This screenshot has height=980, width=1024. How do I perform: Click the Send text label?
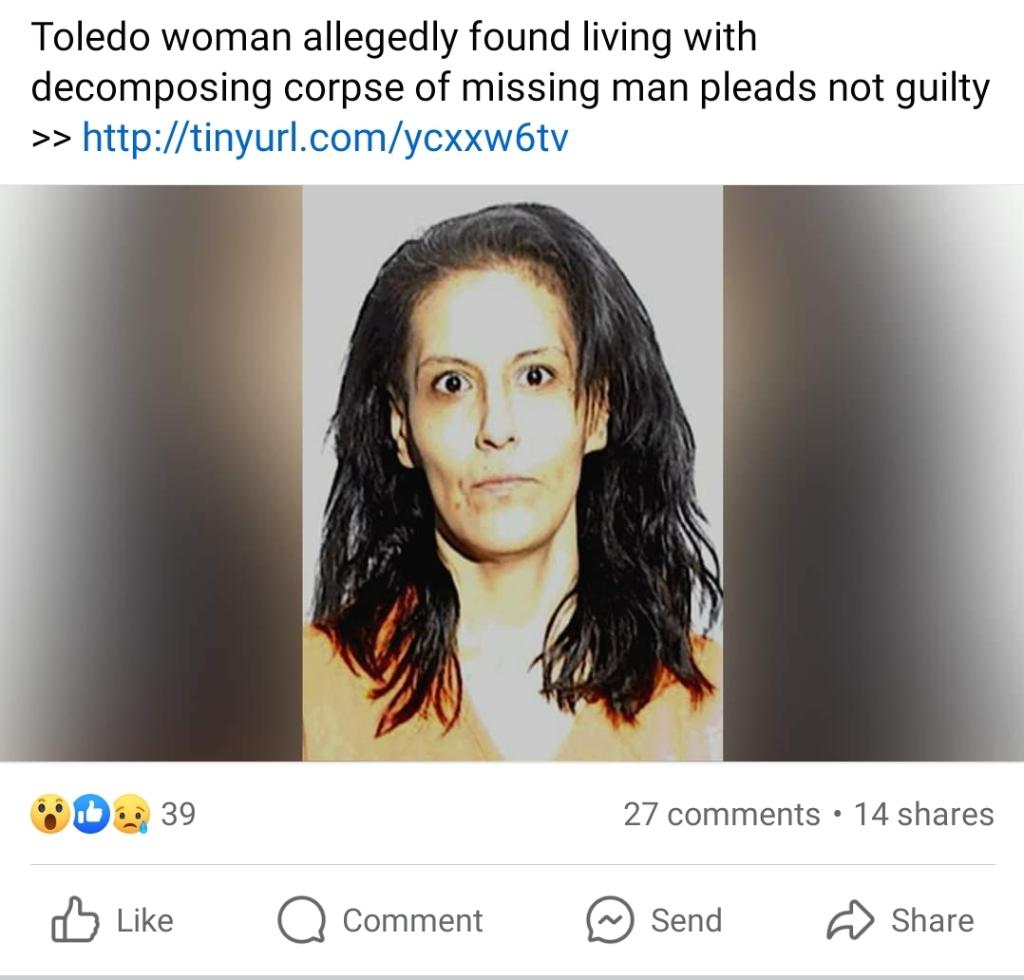(x=686, y=921)
